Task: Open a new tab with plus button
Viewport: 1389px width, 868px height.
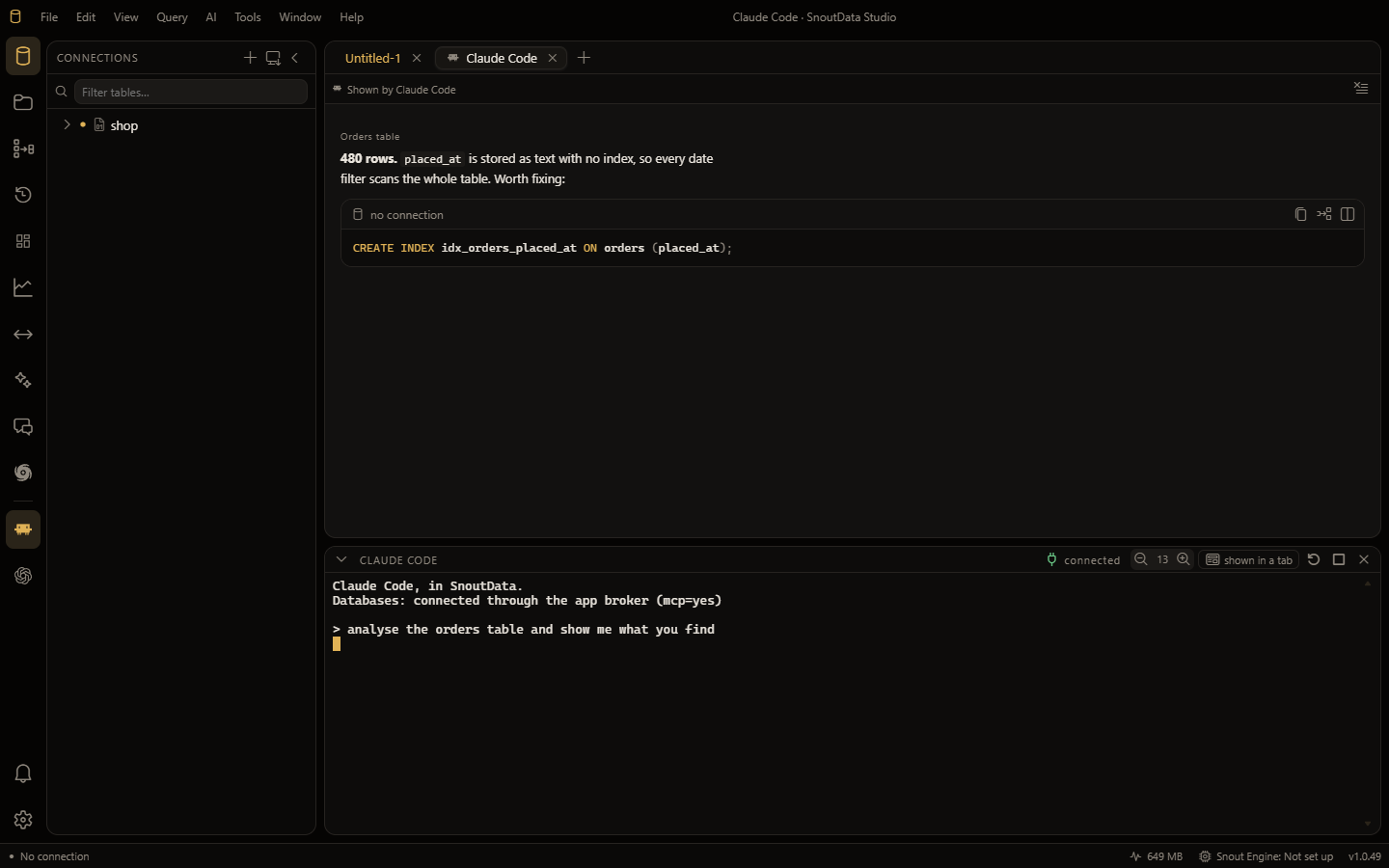Action: tap(584, 58)
